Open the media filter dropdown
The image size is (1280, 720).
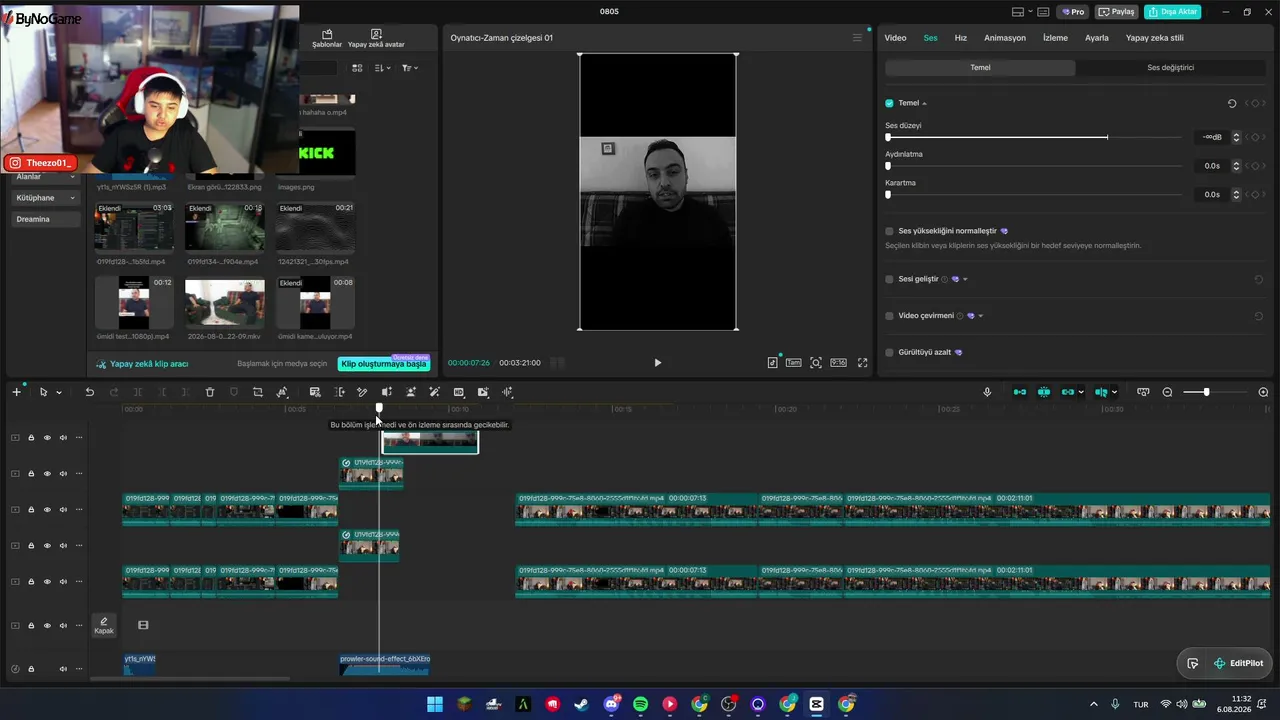click(x=410, y=68)
